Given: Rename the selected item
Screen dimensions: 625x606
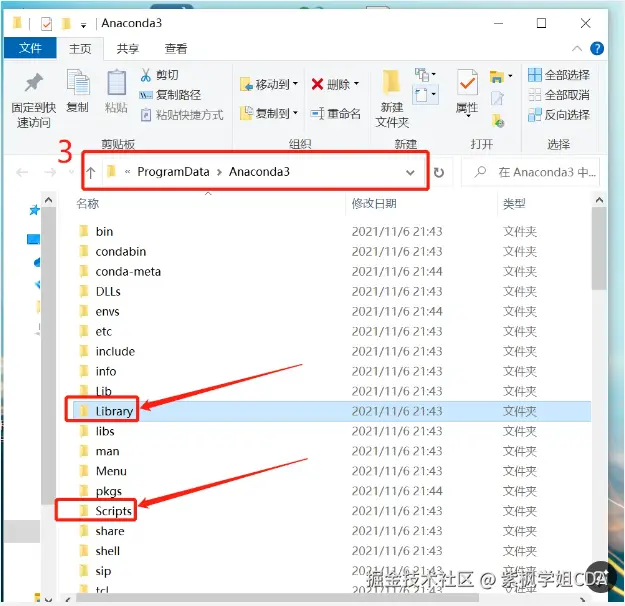Looking at the screenshot, I should 336,114.
